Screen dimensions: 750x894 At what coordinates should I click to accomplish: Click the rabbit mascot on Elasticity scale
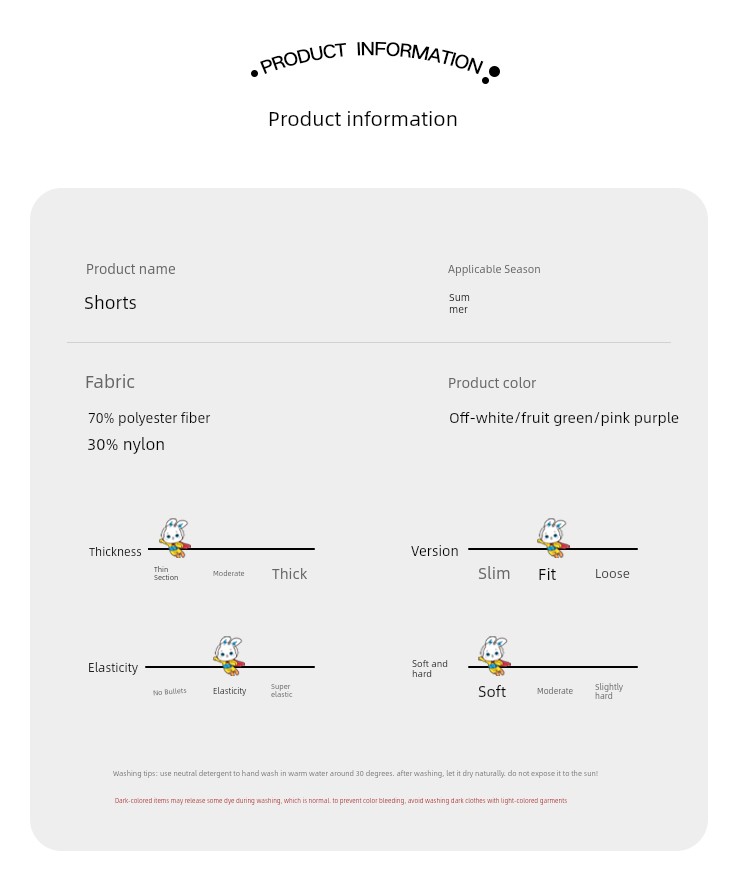click(x=229, y=656)
